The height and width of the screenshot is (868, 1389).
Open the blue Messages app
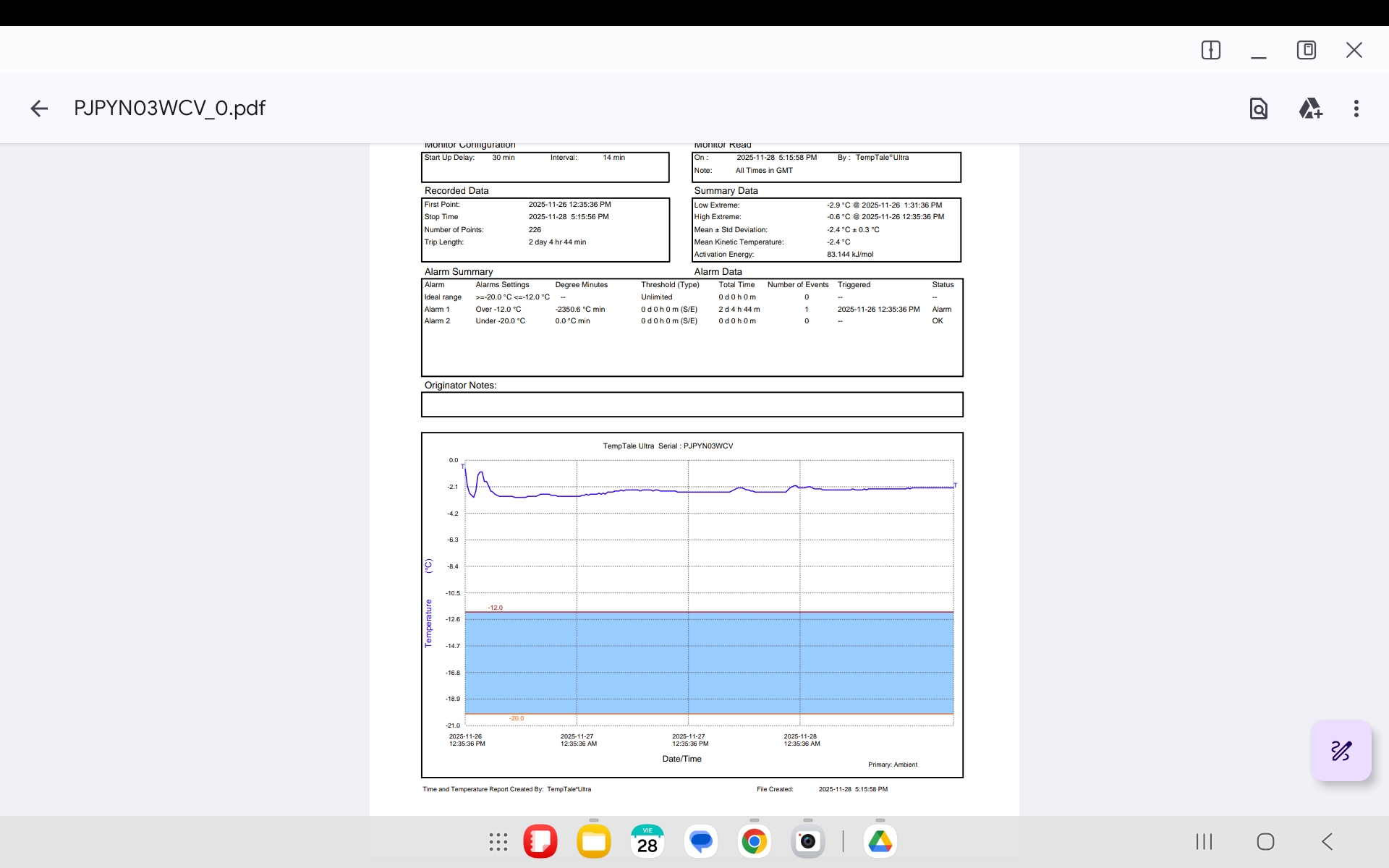point(700,841)
